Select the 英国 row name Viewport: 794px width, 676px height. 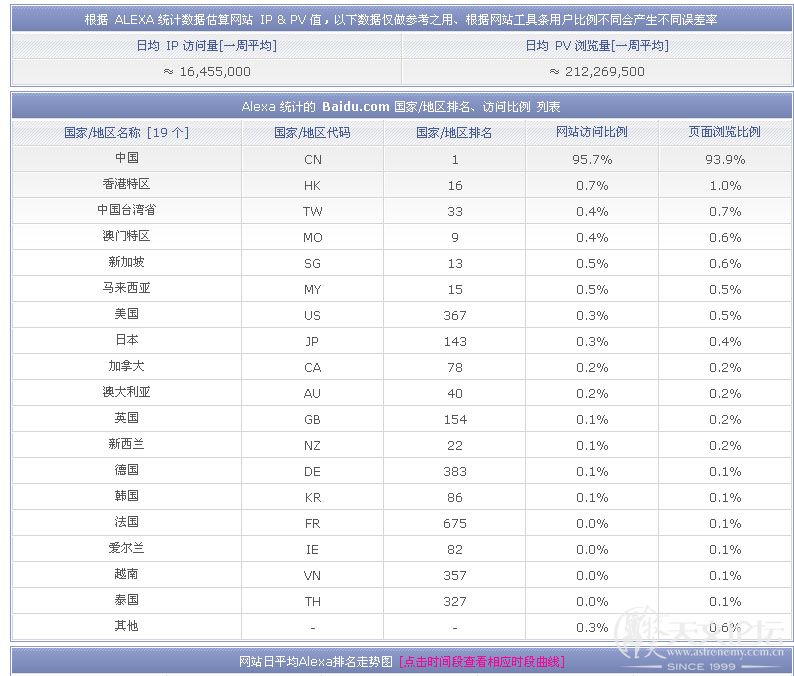coord(127,418)
